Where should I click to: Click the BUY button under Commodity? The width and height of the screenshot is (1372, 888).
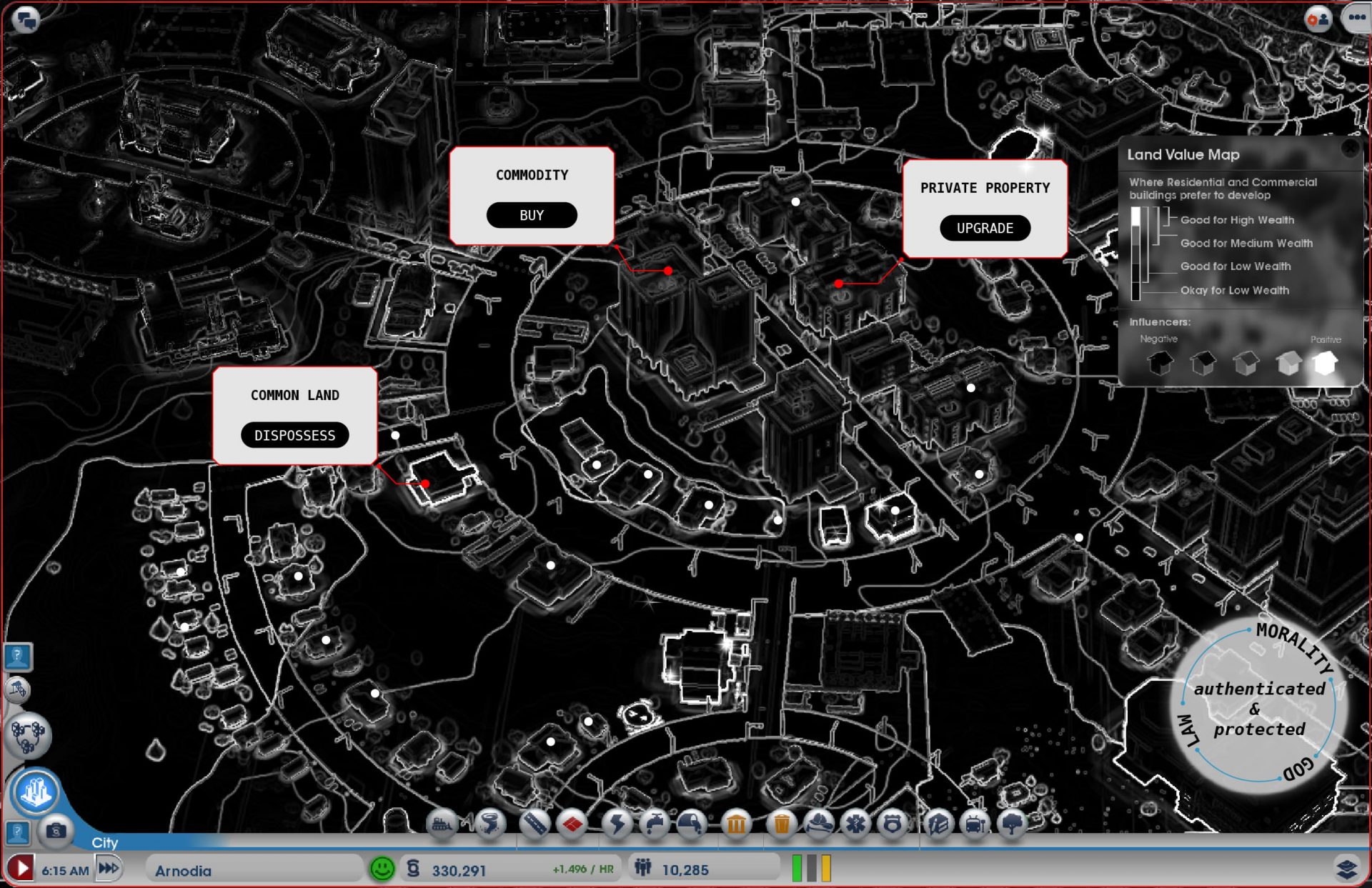532,215
